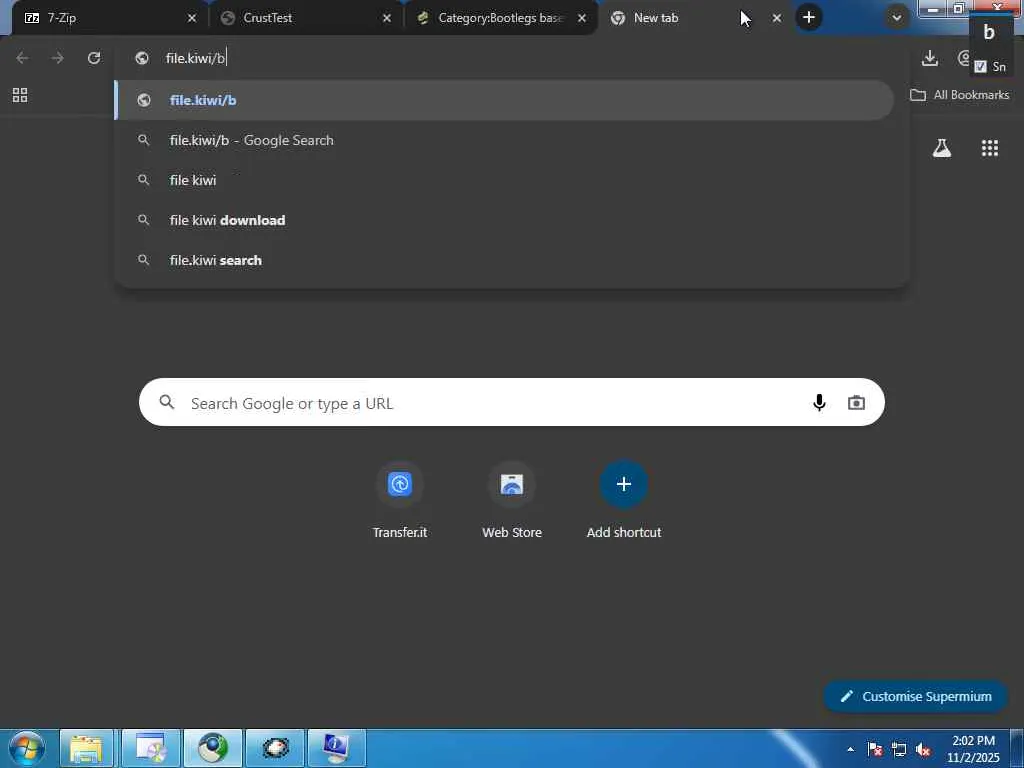Screen dimensions: 1024x768
Task: Show hidden system tray icons
Action: click(850, 749)
